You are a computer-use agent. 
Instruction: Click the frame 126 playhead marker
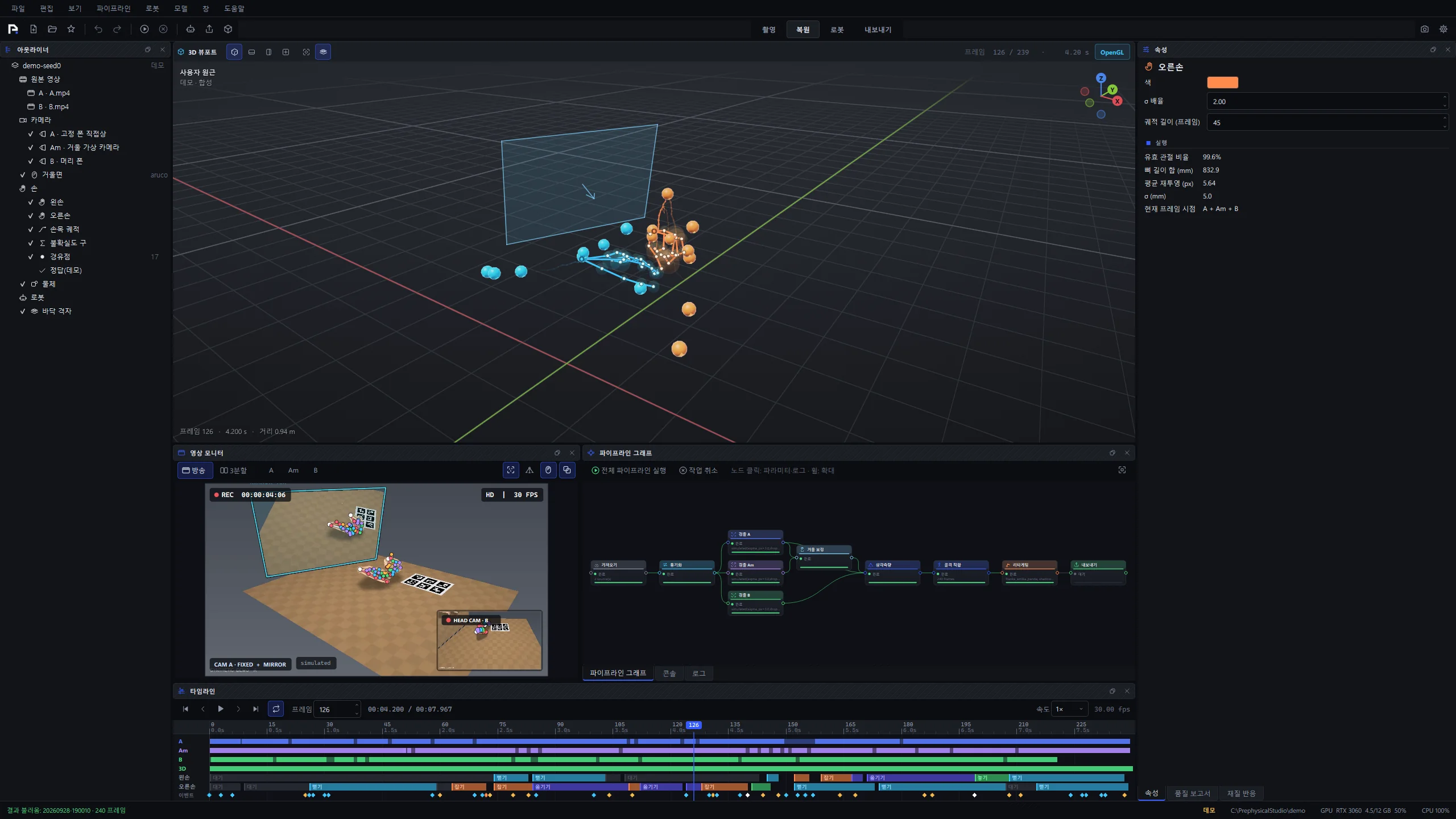pyautogui.click(x=694, y=725)
